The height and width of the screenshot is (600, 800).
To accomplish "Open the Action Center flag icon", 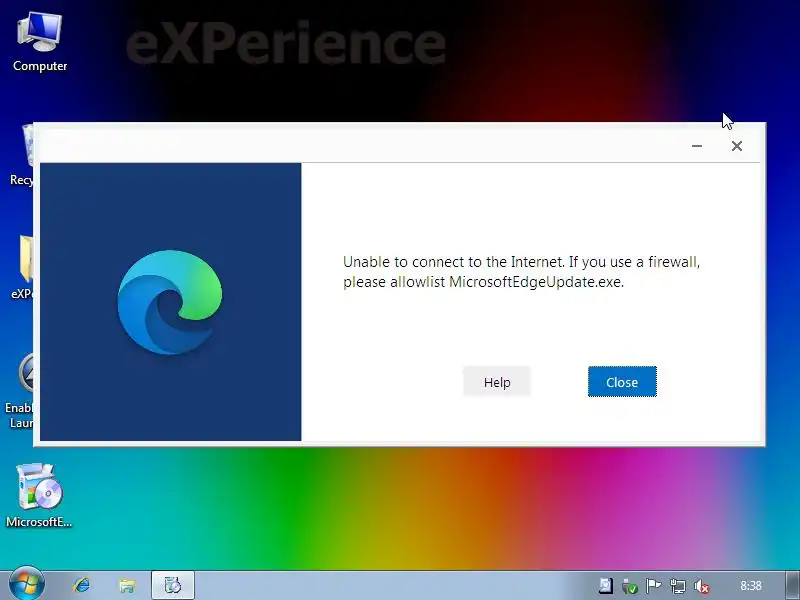I will (x=653, y=586).
